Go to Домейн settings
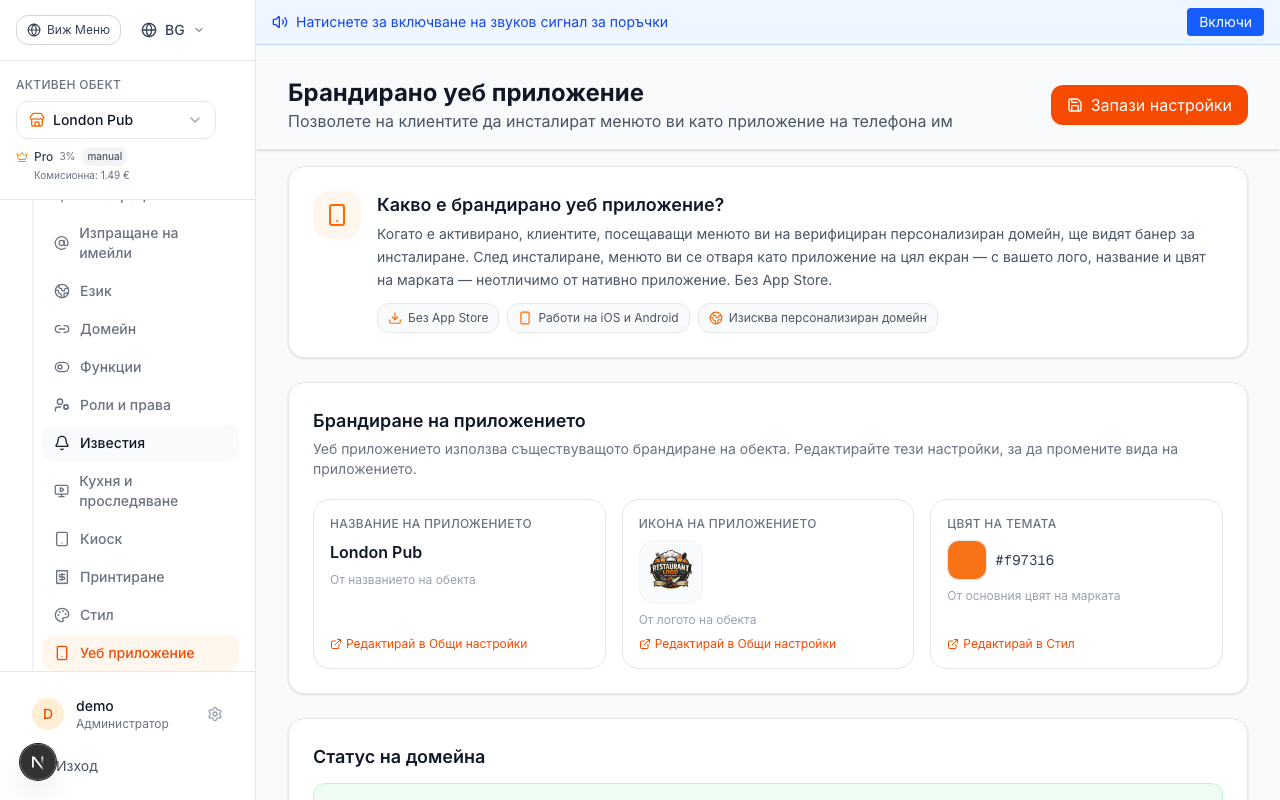Viewport: 1280px width, 800px height. tap(140, 329)
